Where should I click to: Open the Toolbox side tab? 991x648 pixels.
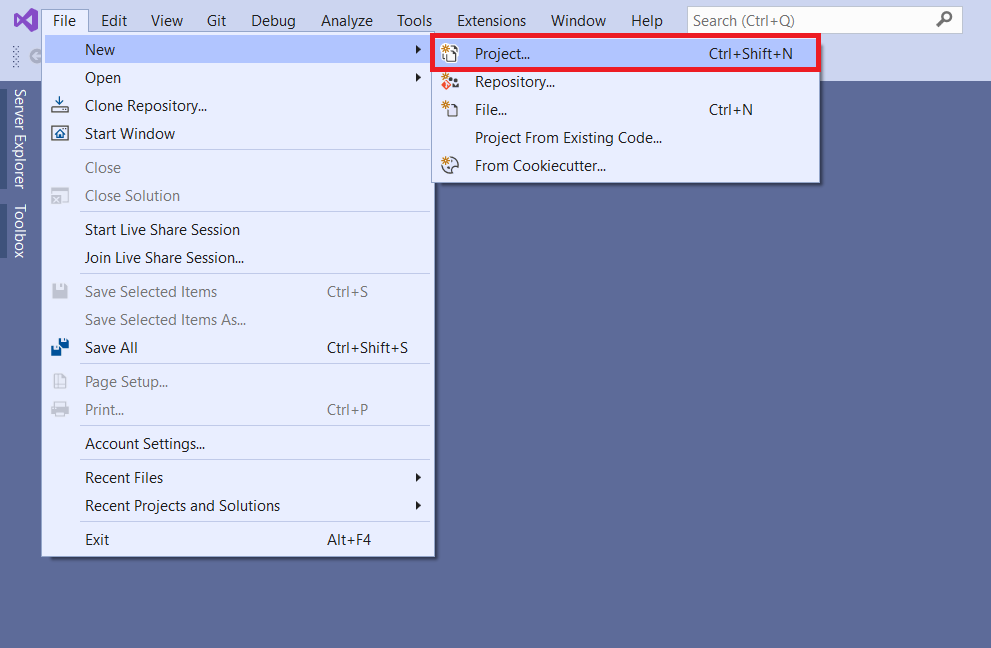[19, 231]
